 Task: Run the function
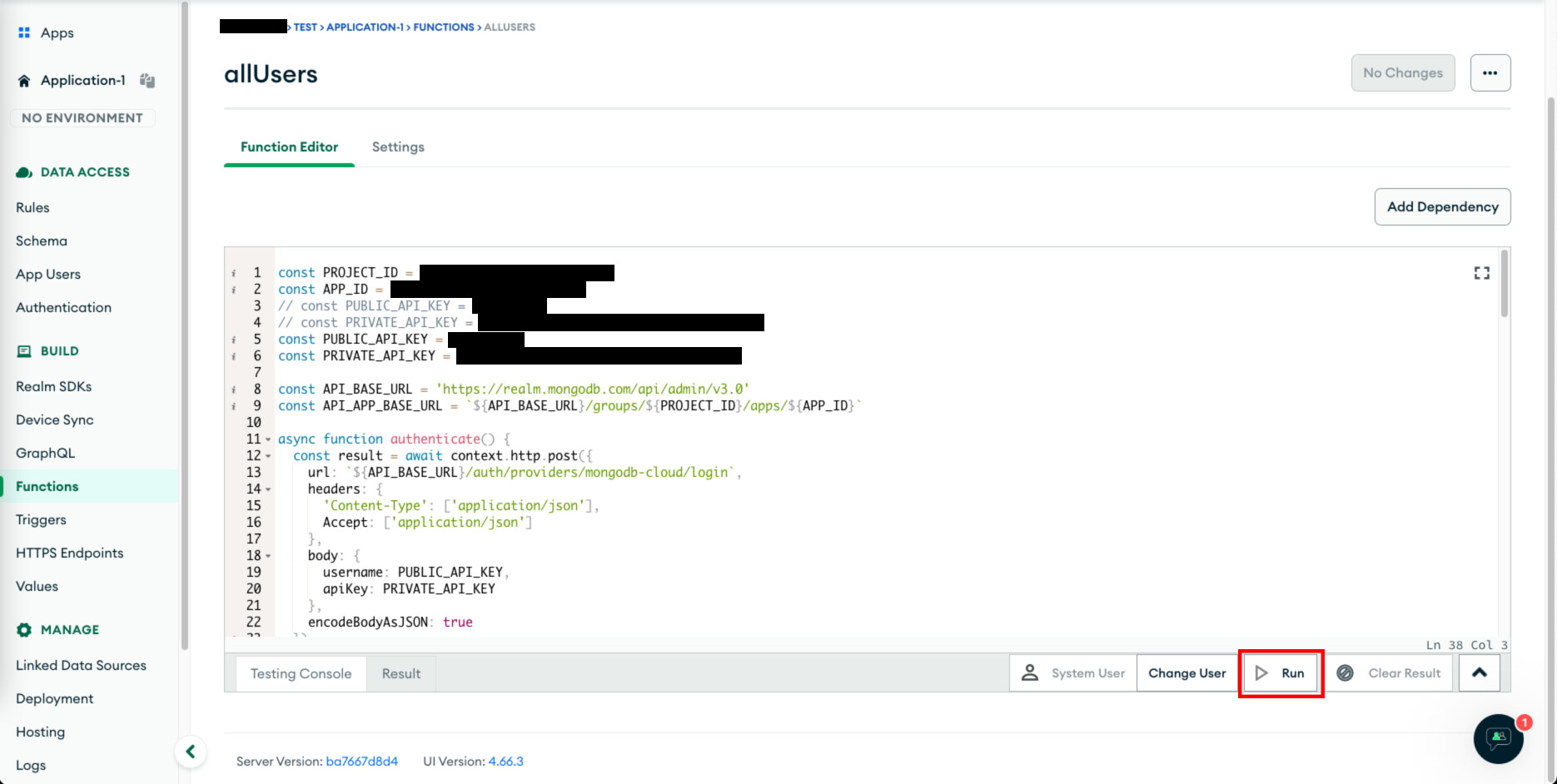pyautogui.click(x=1281, y=673)
